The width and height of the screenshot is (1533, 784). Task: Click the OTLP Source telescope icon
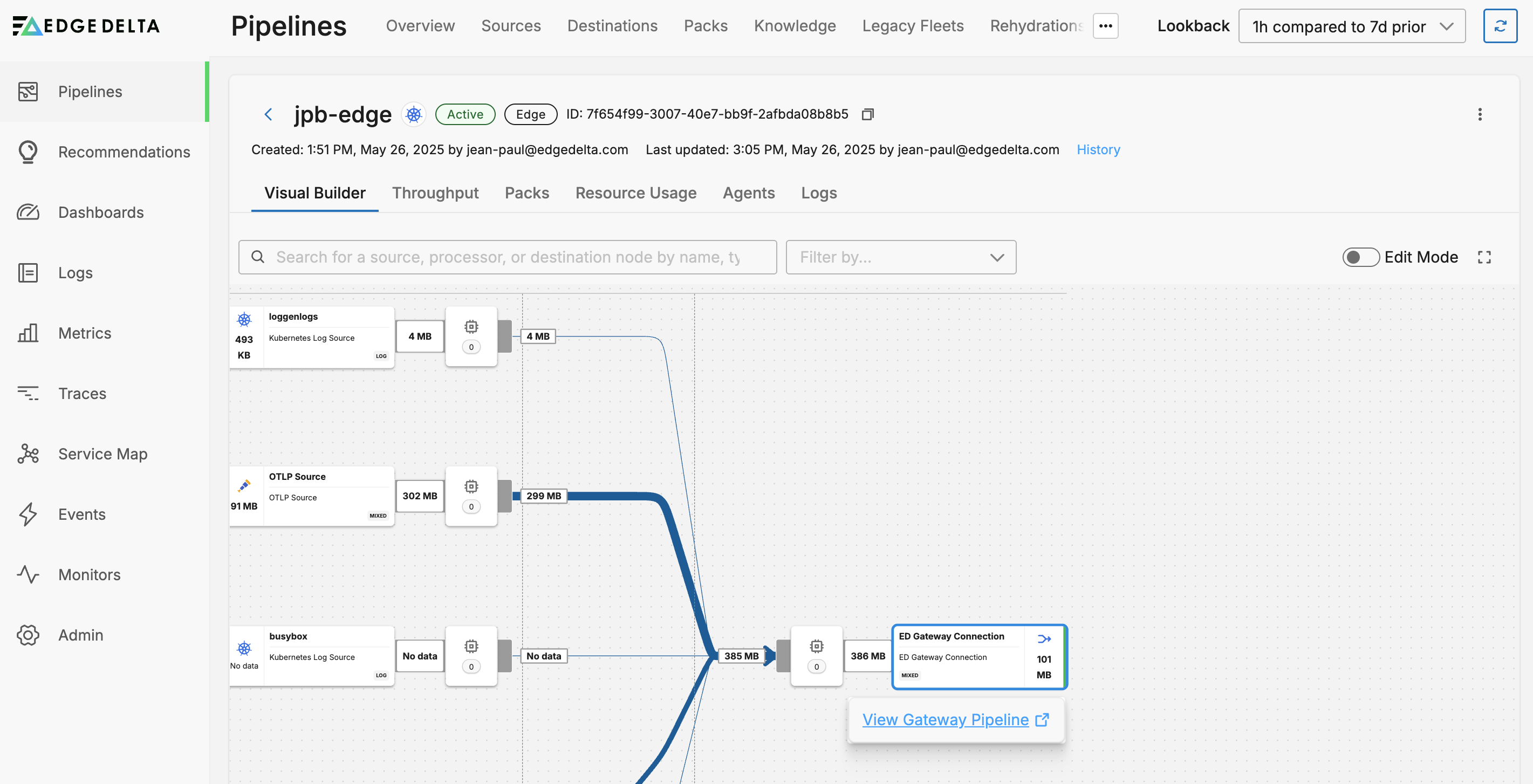[x=244, y=486]
